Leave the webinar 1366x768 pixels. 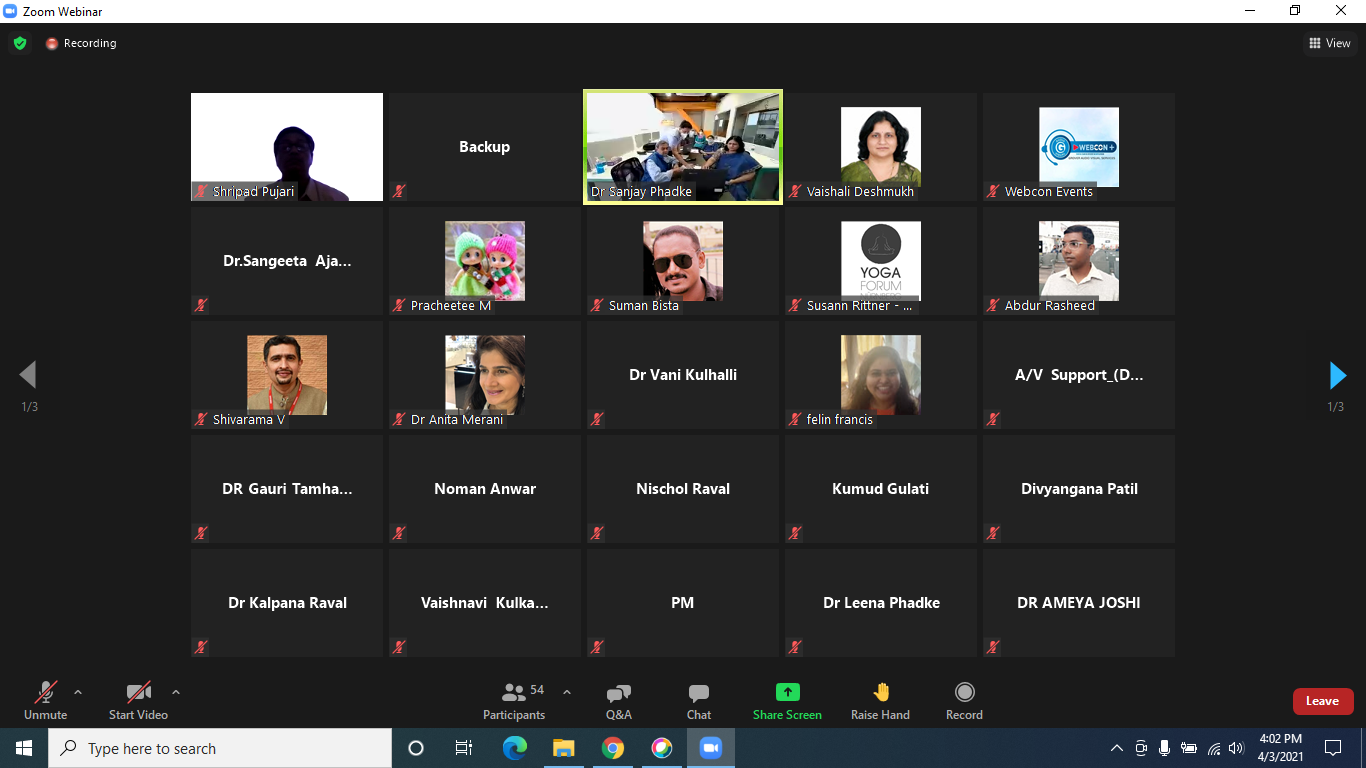(x=1322, y=701)
